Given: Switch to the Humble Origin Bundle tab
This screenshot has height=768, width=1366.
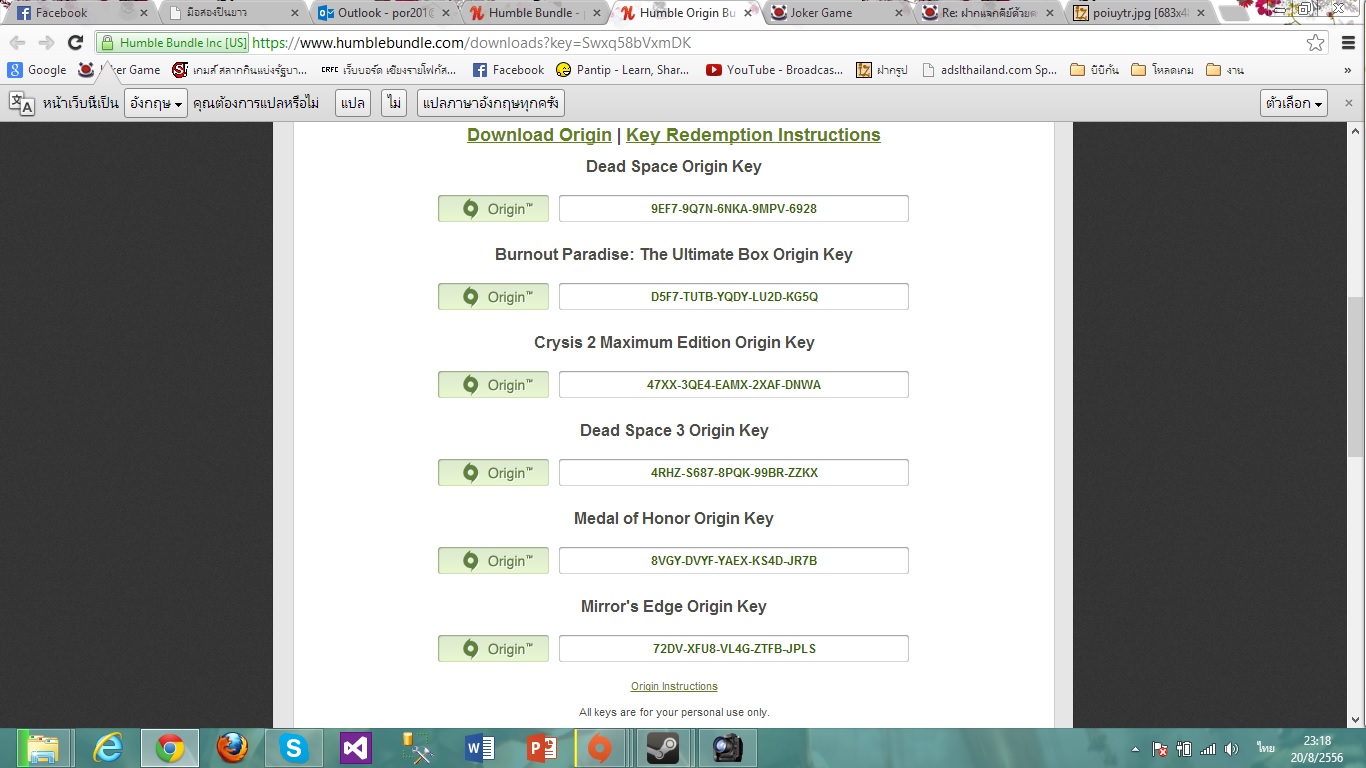Looking at the screenshot, I should pyautogui.click(x=686, y=13).
